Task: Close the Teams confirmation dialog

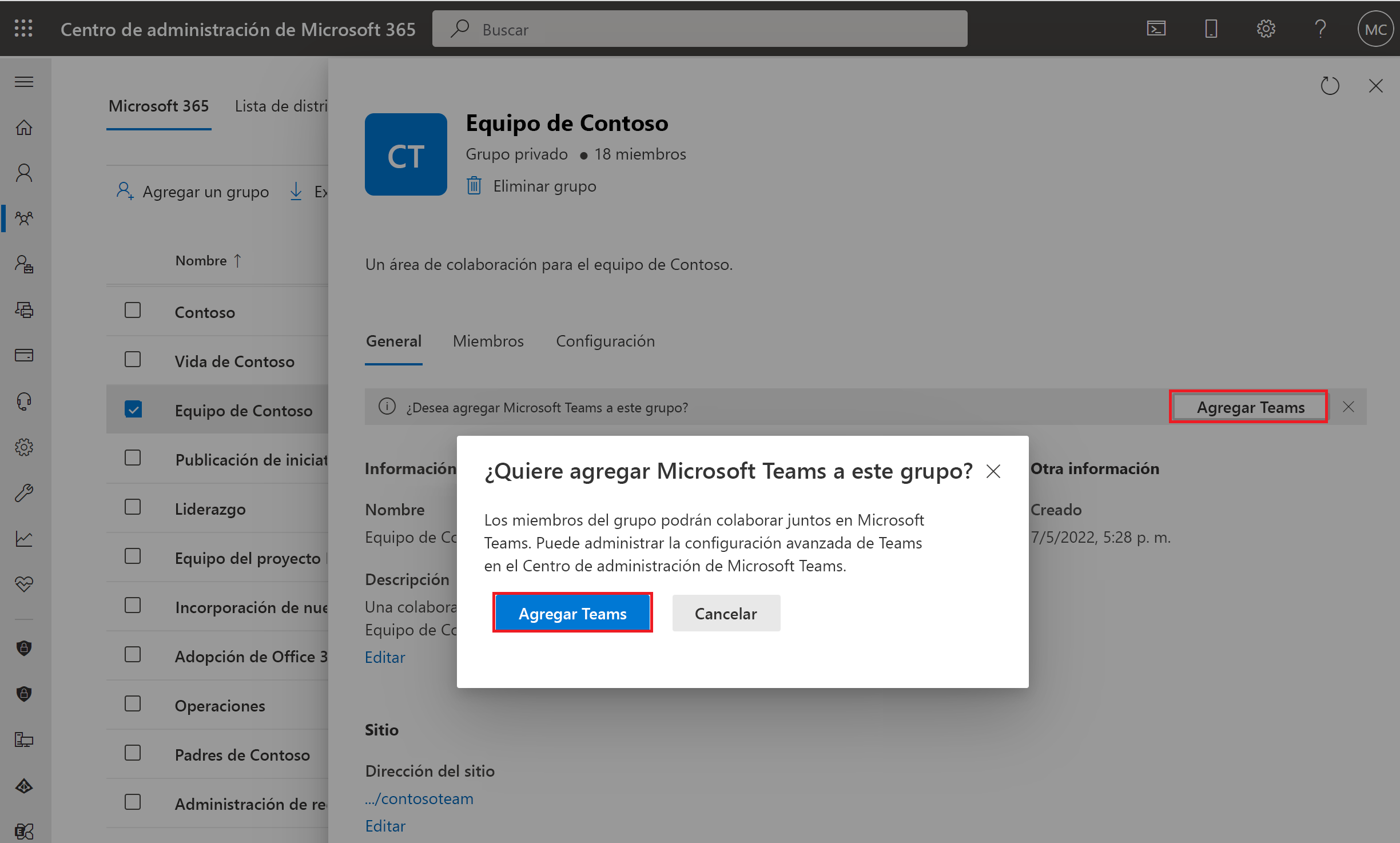Action: point(993,471)
